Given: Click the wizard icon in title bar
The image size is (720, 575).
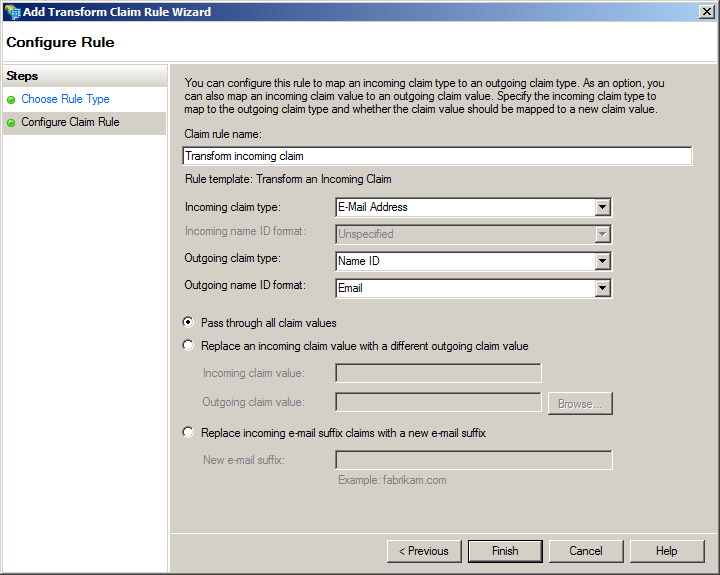Looking at the screenshot, I should tap(12, 12).
